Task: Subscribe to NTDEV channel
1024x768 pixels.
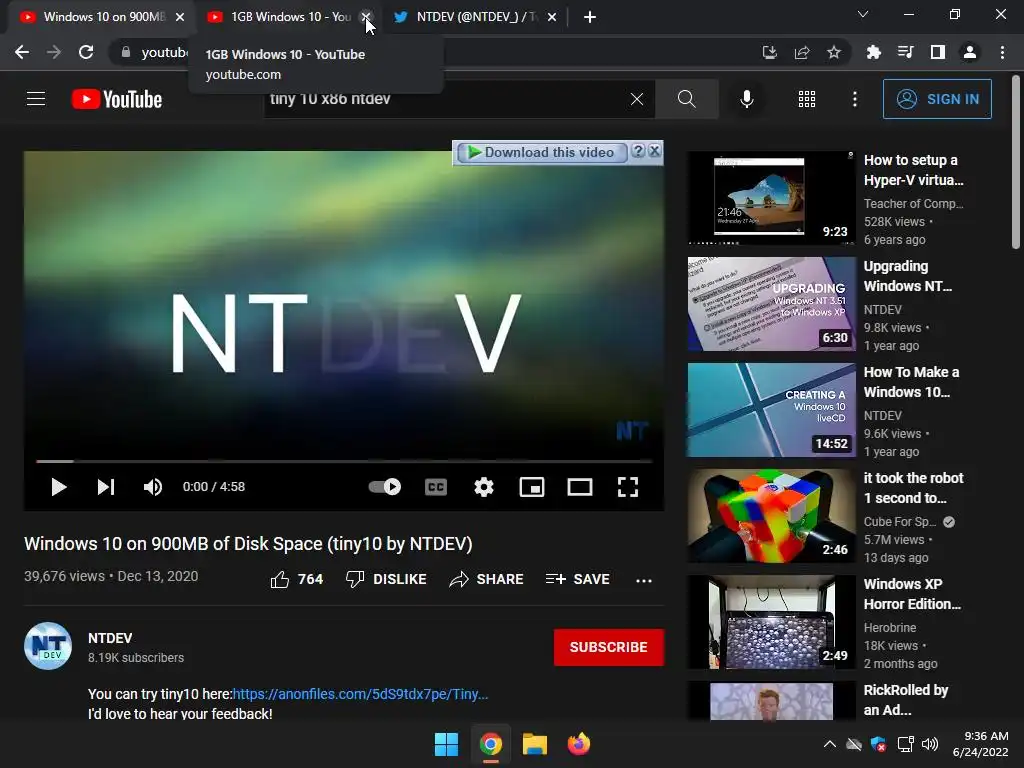Action: 609,647
